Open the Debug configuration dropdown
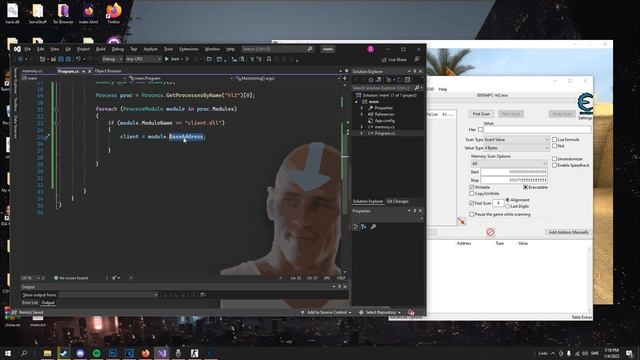Screen dimensions: 640x360 112,59
